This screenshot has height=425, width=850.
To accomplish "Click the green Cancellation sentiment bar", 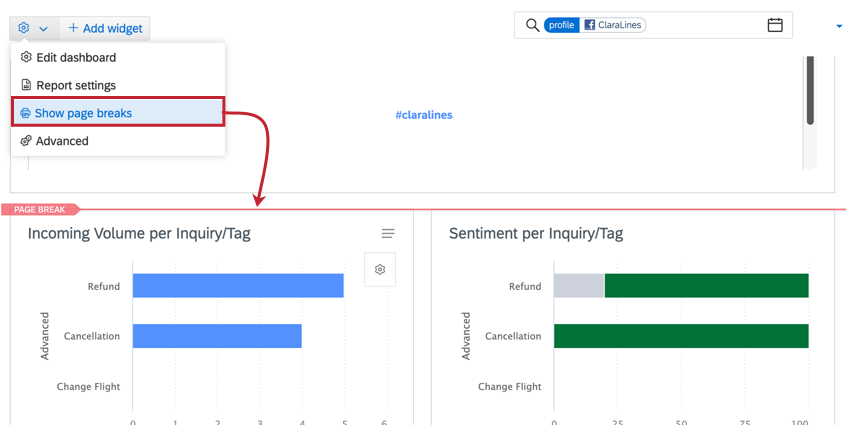I will 681,336.
